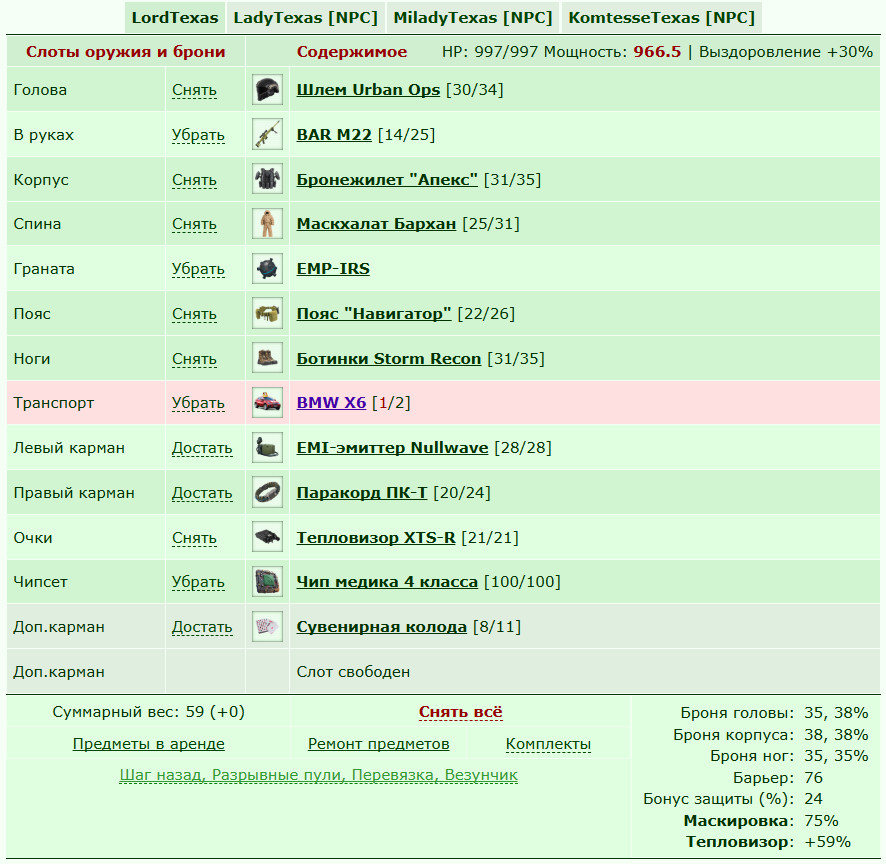Open the KomtesseTexas [NPC] tab
The image size is (886, 864).
pyautogui.click(x=662, y=18)
